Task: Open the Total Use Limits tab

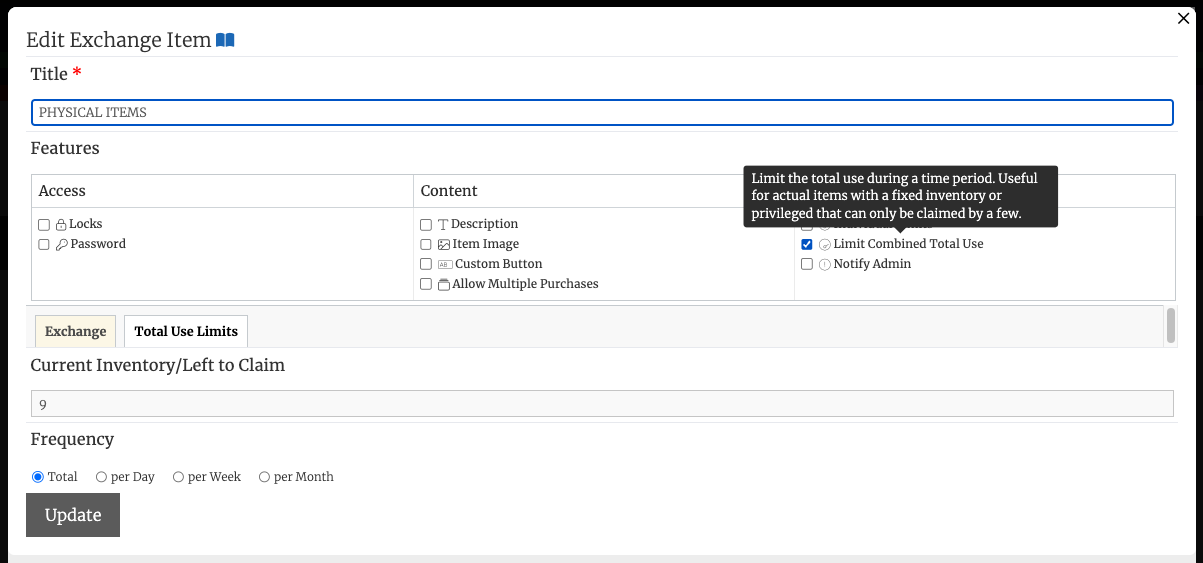Action: [x=186, y=331]
